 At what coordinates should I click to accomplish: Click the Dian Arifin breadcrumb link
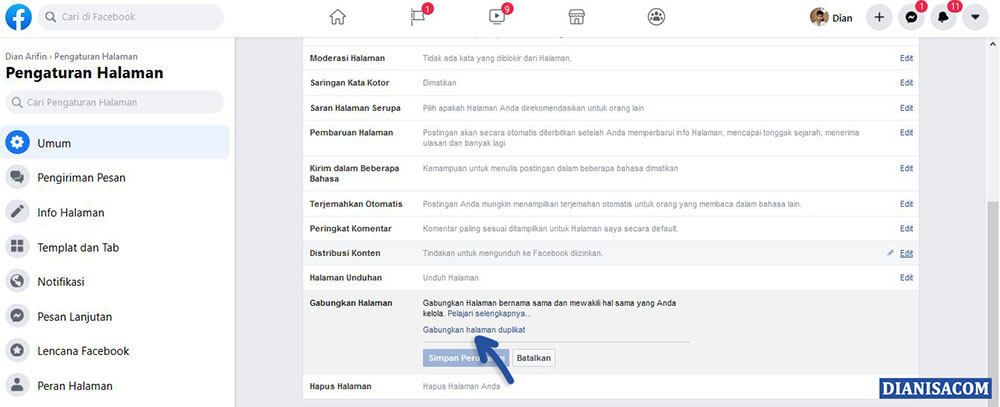[26, 57]
